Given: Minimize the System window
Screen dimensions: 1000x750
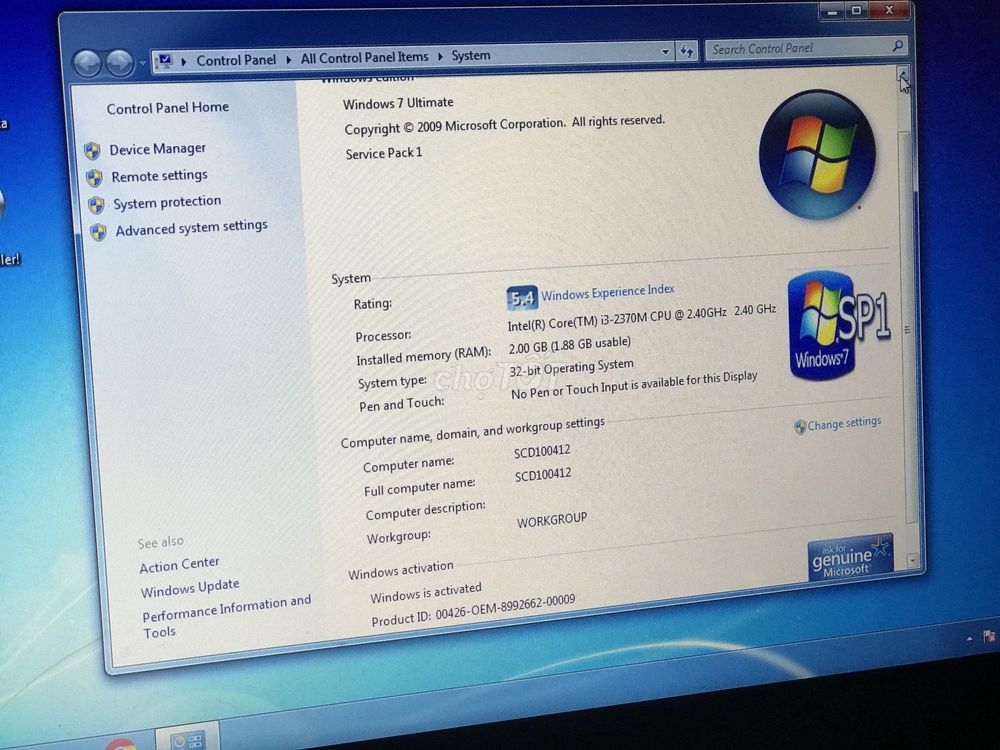Looking at the screenshot, I should coord(833,11).
